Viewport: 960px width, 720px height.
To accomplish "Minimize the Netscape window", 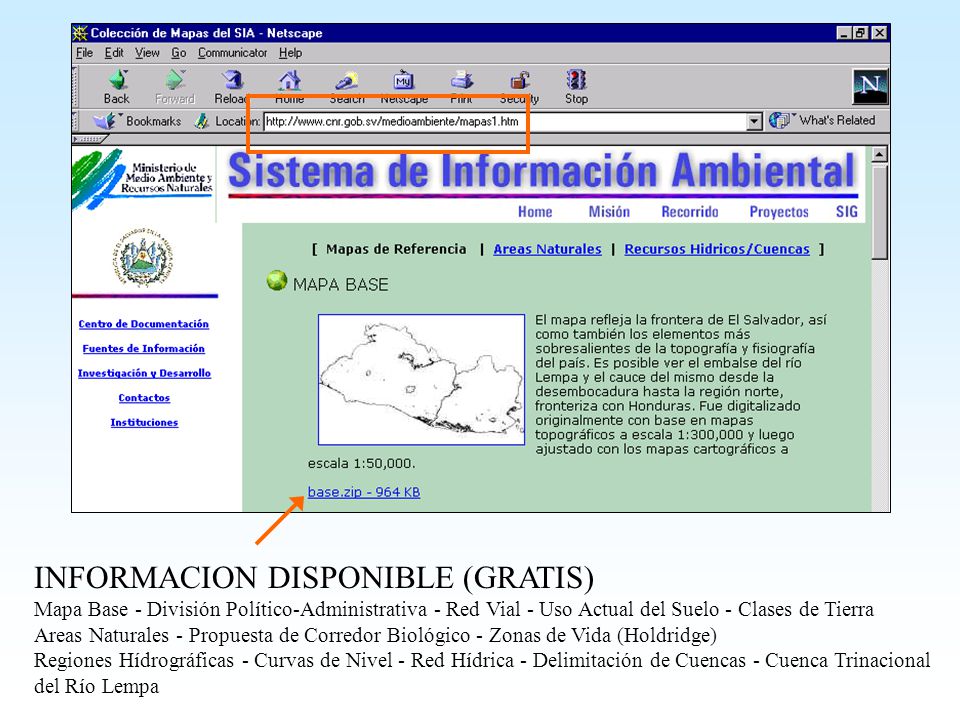I will [x=844, y=33].
